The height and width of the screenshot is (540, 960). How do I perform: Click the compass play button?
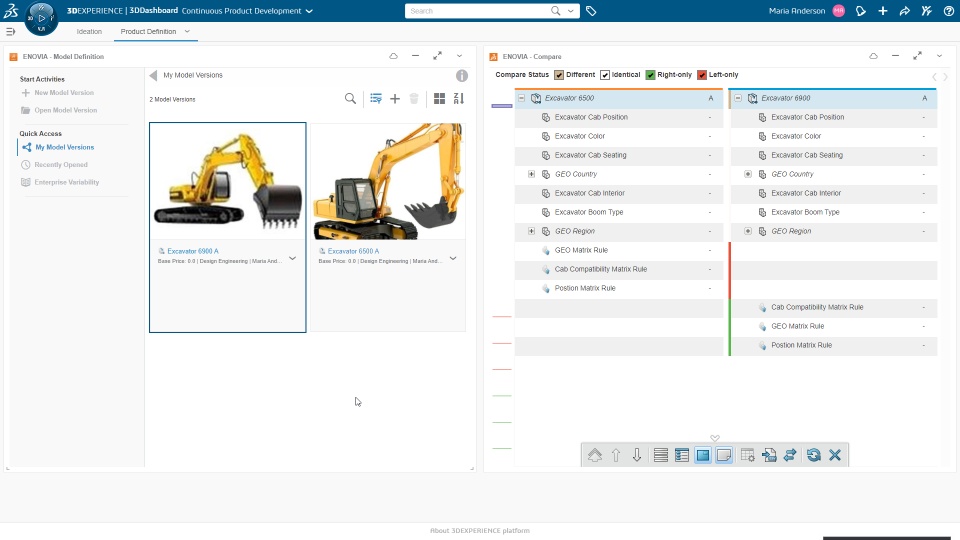pos(41,18)
